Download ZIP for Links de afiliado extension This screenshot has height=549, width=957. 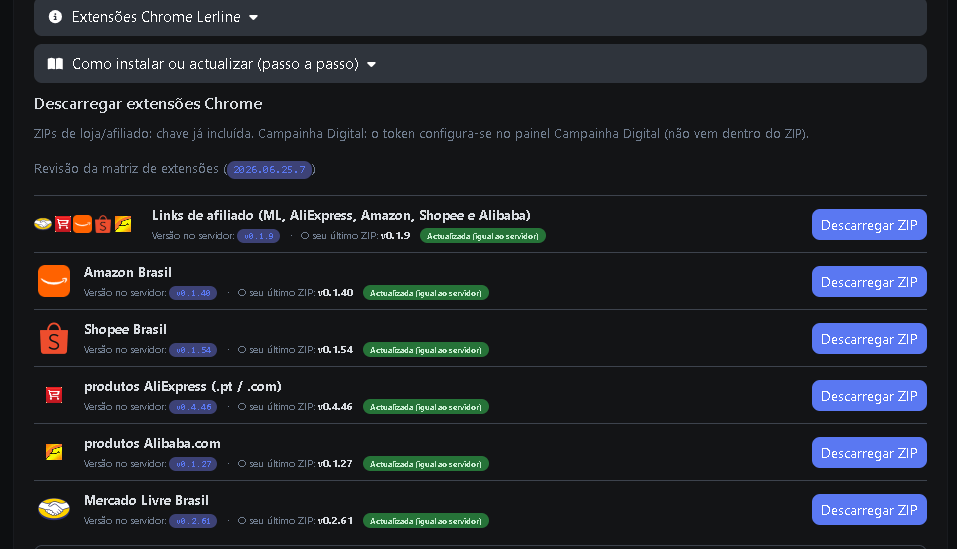click(869, 225)
